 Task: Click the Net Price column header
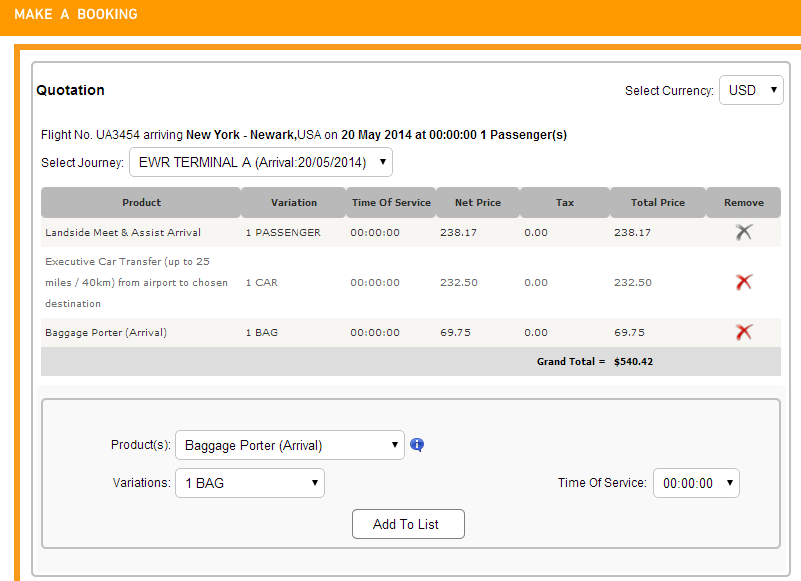click(478, 202)
